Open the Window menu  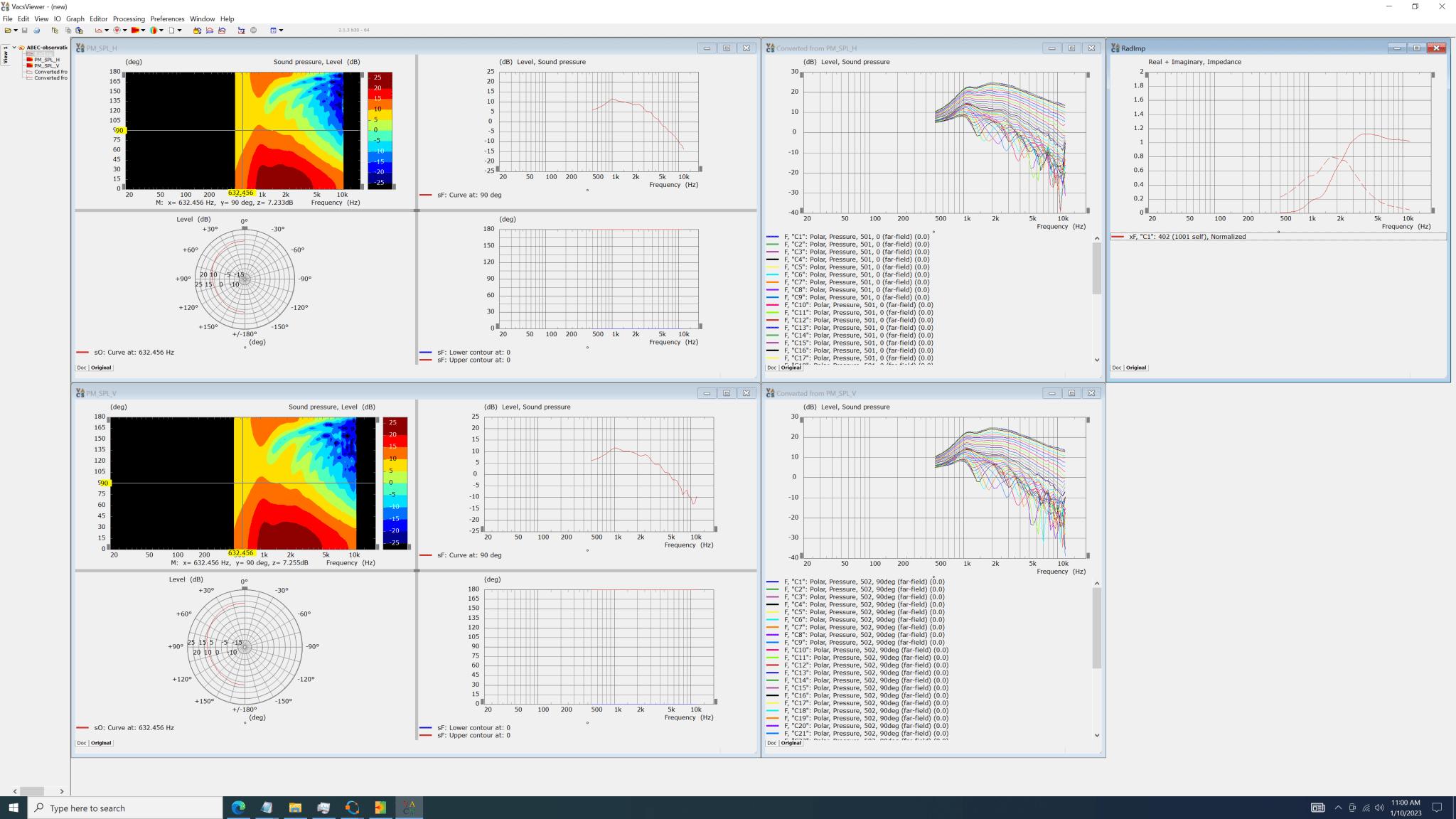tap(202, 19)
